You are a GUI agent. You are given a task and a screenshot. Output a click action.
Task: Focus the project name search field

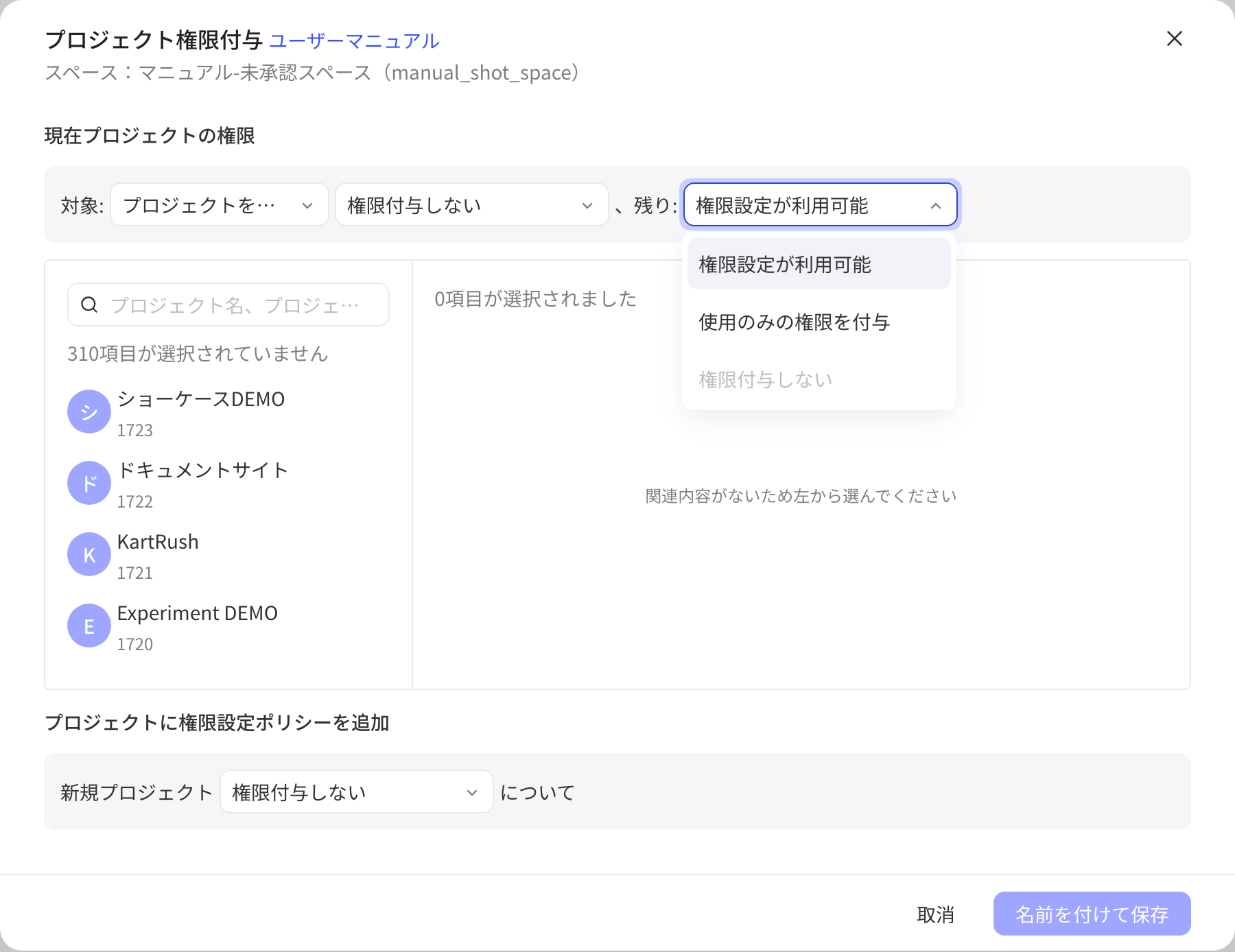click(x=228, y=305)
